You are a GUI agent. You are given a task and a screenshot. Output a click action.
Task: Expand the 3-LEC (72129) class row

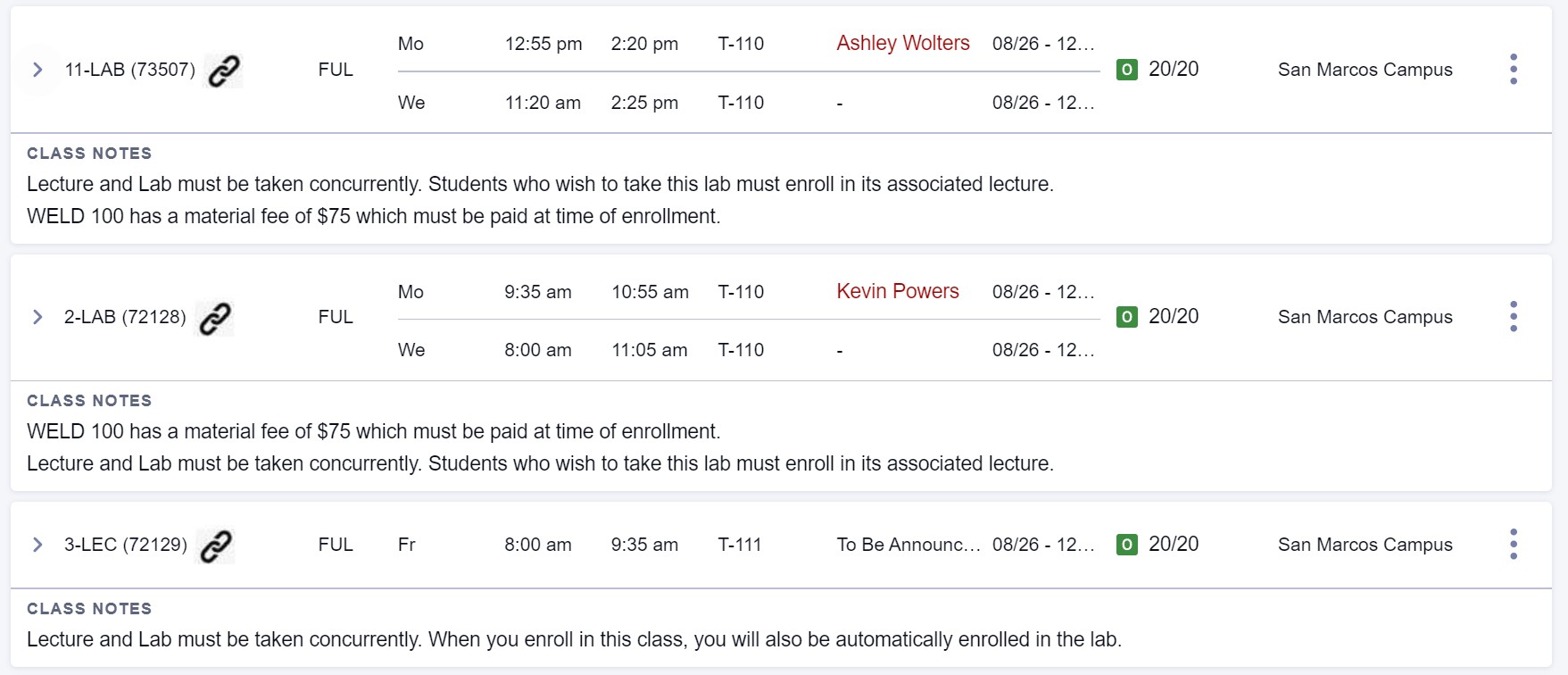(37, 545)
